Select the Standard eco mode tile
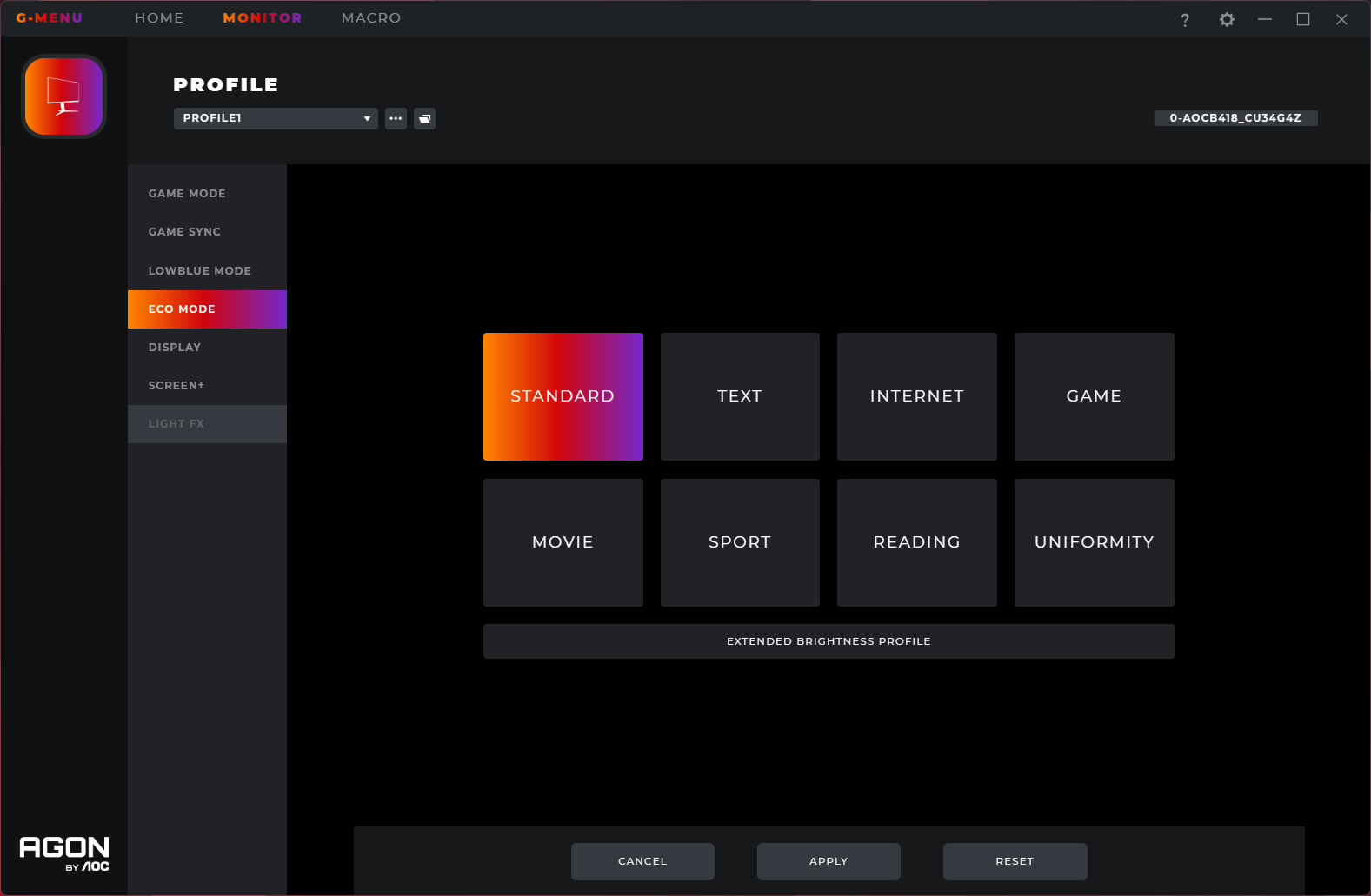The width and height of the screenshot is (1371, 896). [562, 396]
